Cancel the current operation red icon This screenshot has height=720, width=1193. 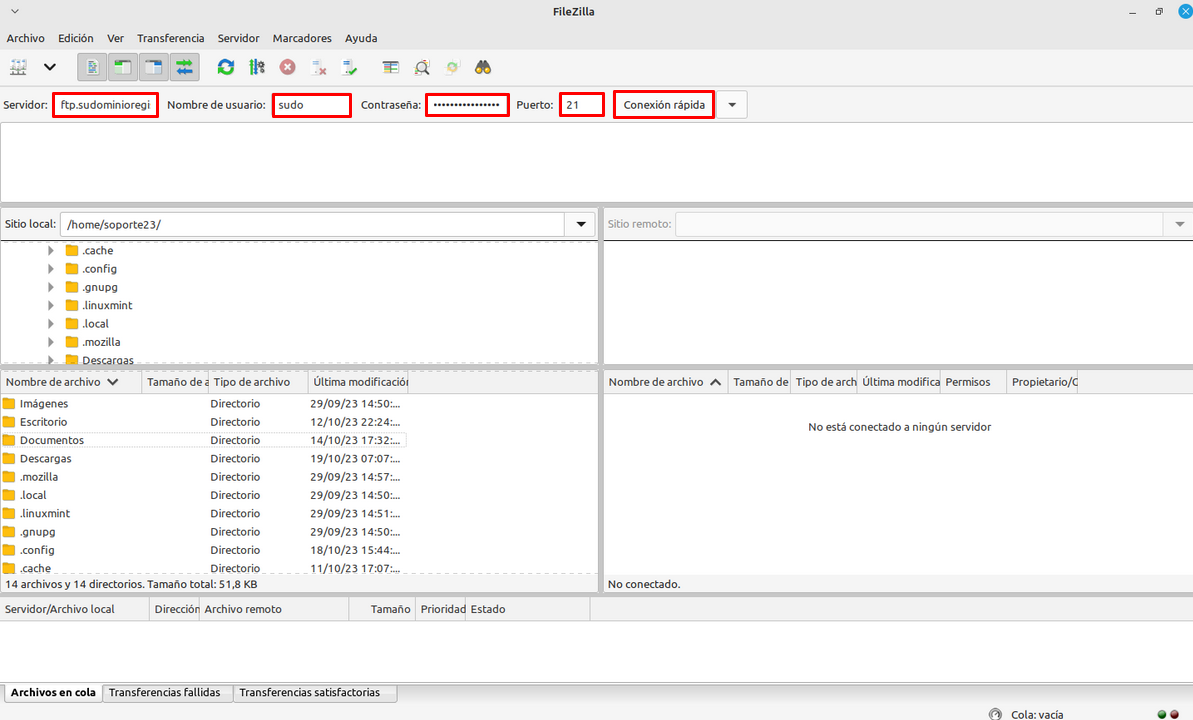(x=288, y=67)
